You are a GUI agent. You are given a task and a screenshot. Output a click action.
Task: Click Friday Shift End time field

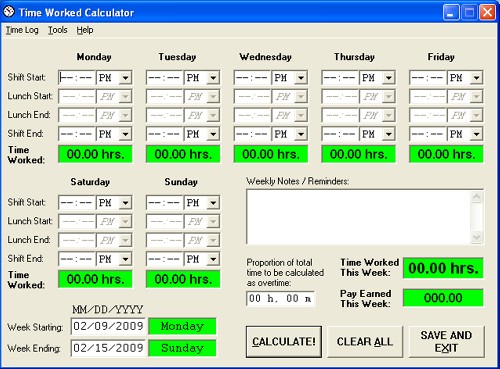point(428,134)
